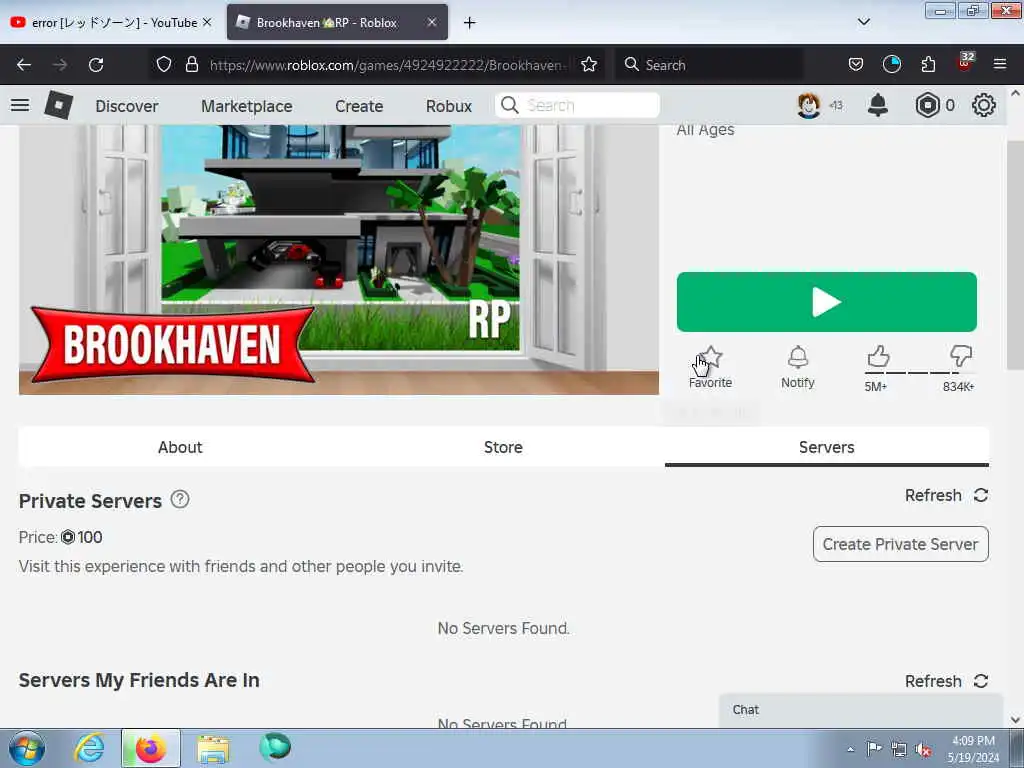Viewport: 1024px width, 768px height.
Task: Click the padlock site info icon
Action: point(191,64)
